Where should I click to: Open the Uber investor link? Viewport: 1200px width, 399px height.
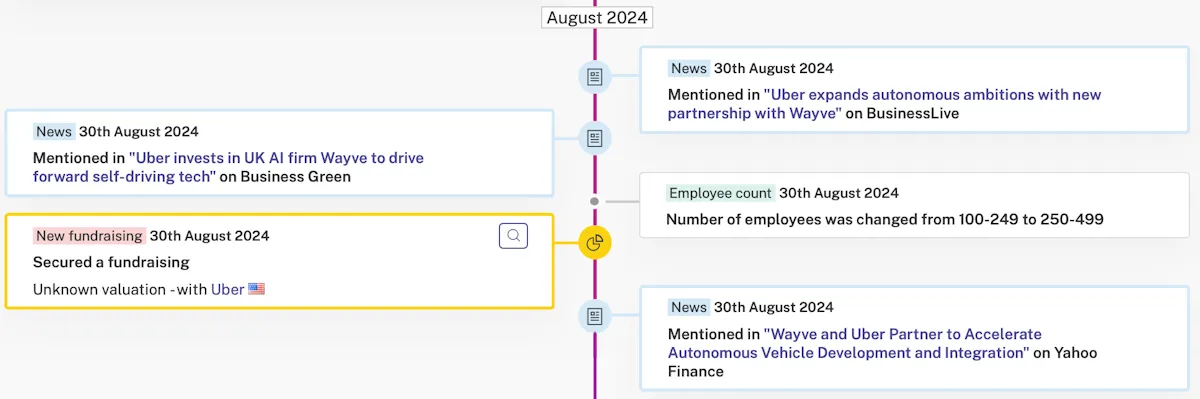pos(228,289)
